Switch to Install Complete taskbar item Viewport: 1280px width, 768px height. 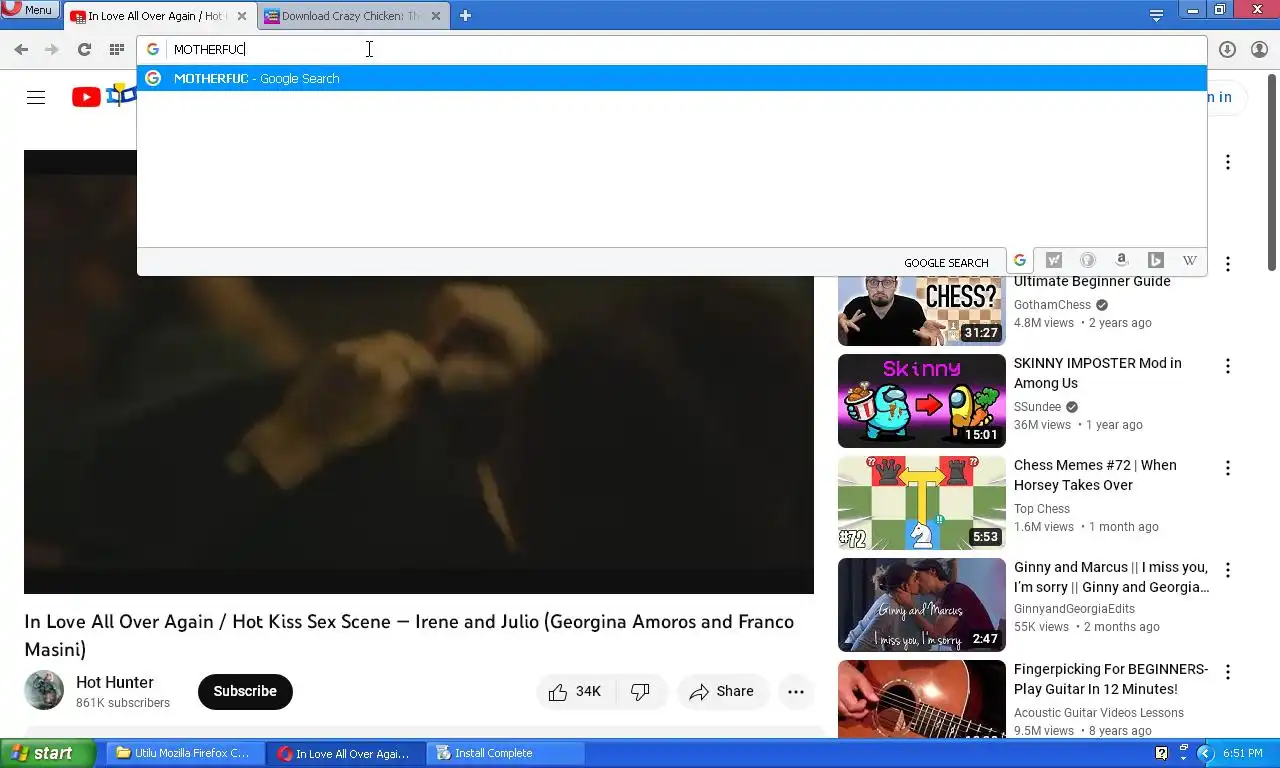pyautogui.click(x=505, y=753)
